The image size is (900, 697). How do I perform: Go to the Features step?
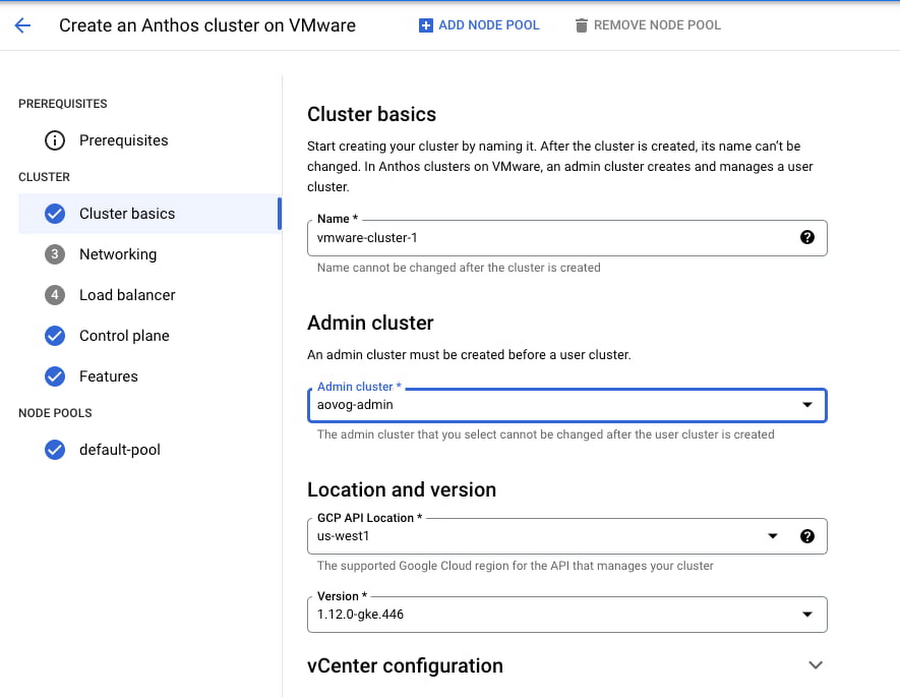click(x=108, y=377)
